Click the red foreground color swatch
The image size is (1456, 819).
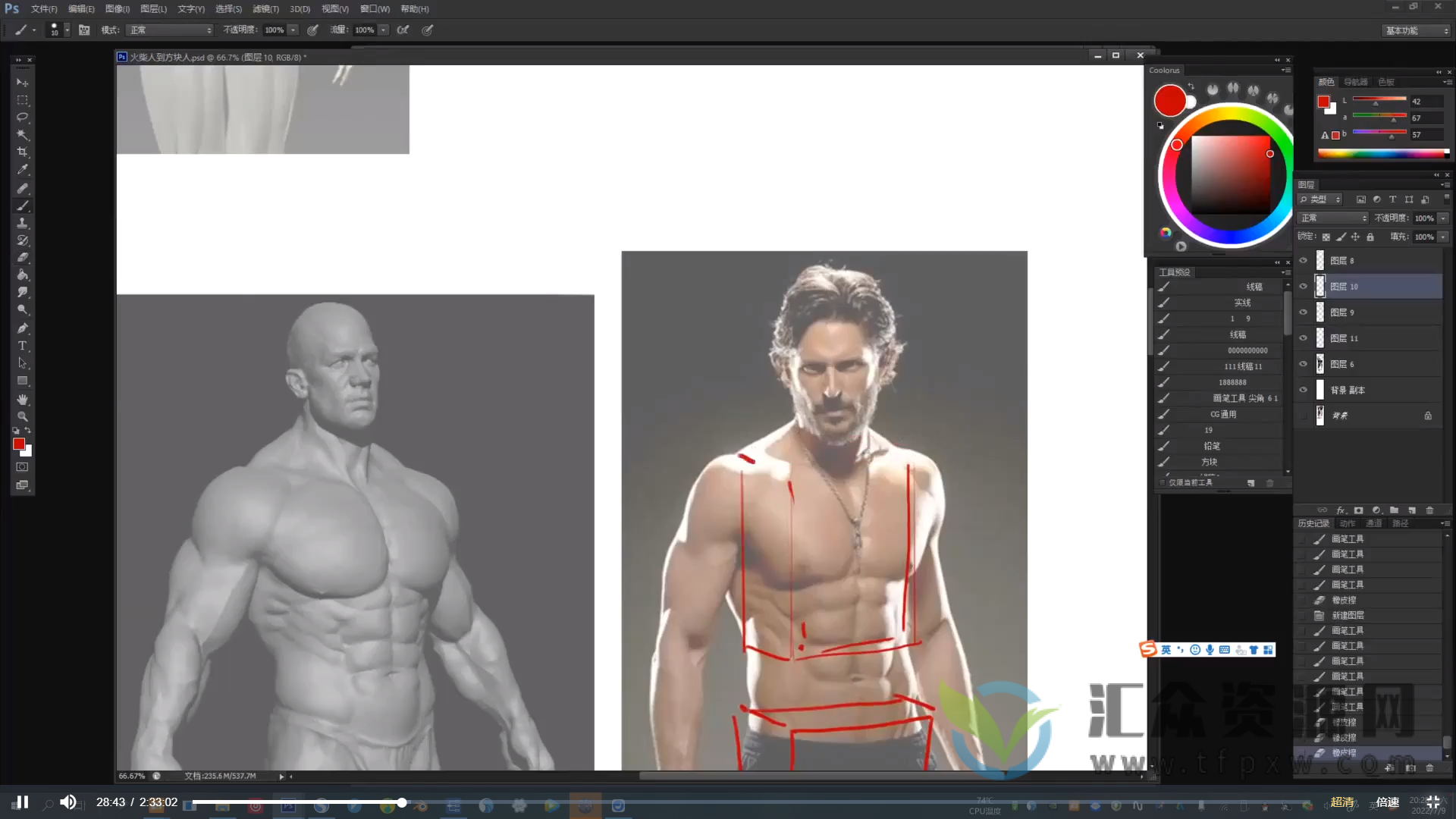point(18,444)
